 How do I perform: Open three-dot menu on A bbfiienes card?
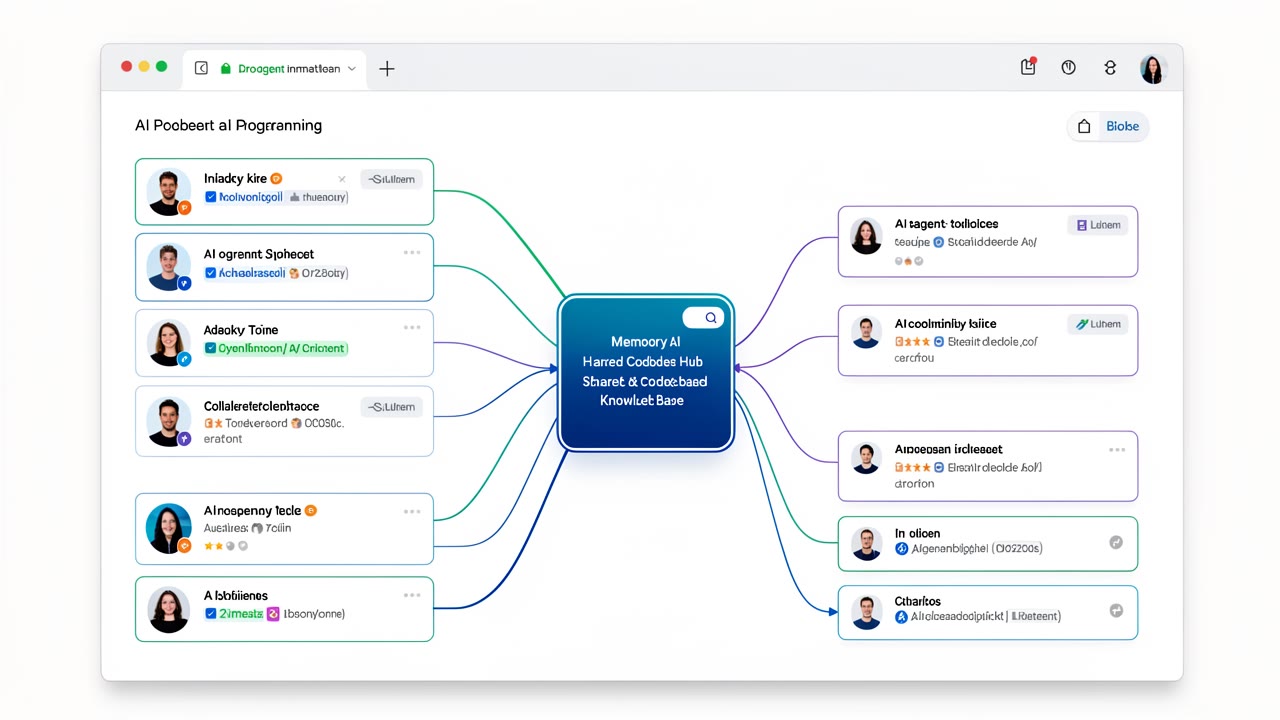(x=412, y=595)
